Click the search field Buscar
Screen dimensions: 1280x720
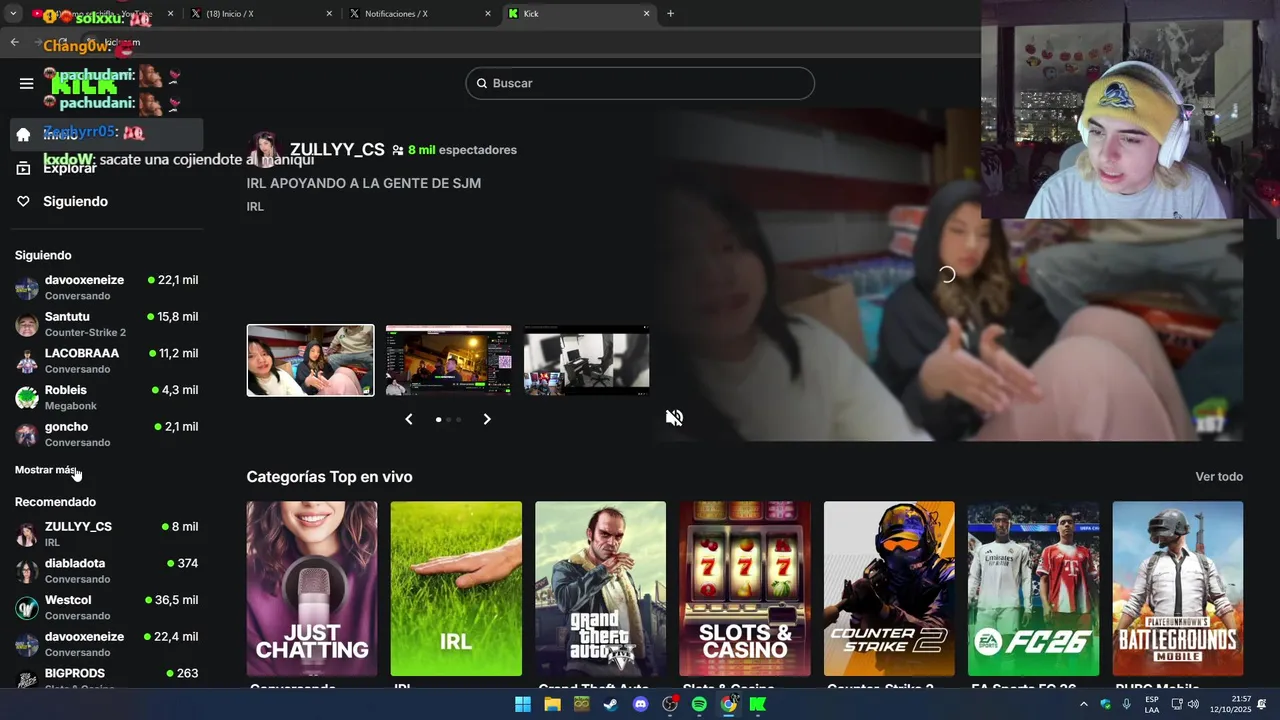(640, 83)
